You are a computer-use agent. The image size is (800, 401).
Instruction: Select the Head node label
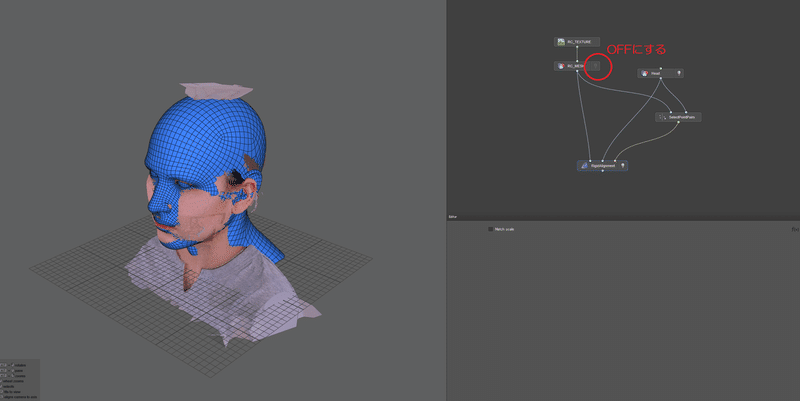pyautogui.click(x=656, y=73)
